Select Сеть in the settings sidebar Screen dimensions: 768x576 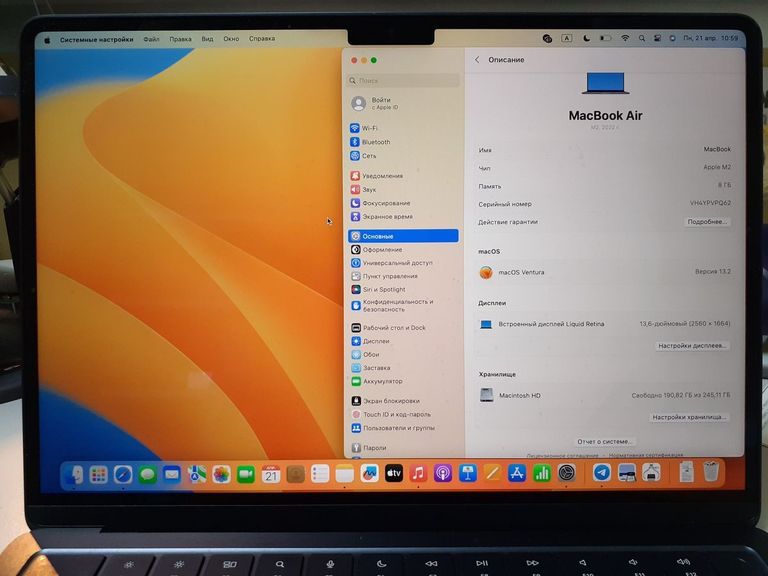pyautogui.click(x=364, y=156)
